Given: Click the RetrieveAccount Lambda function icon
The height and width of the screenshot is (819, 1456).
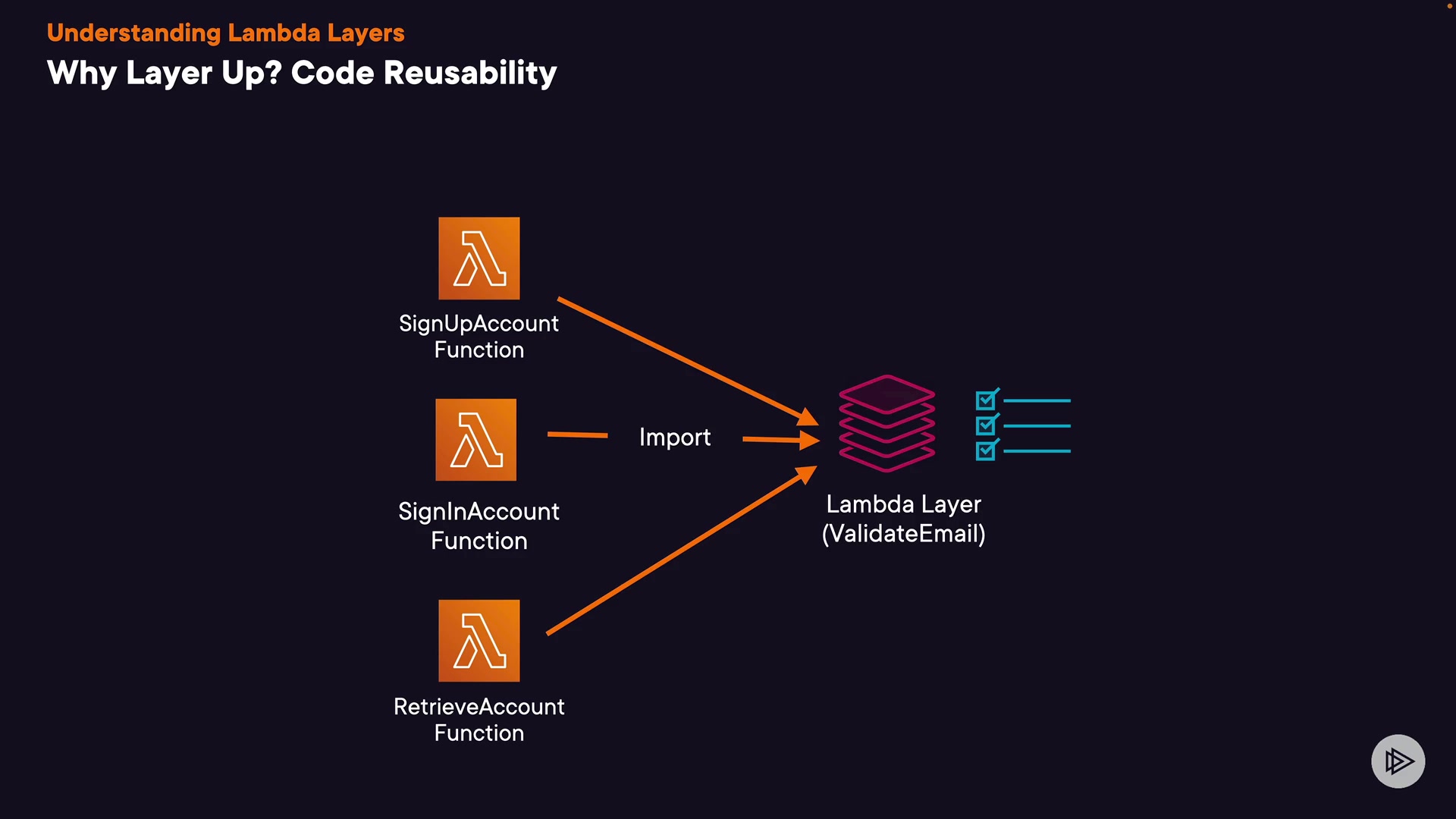Looking at the screenshot, I should [479, 641].
